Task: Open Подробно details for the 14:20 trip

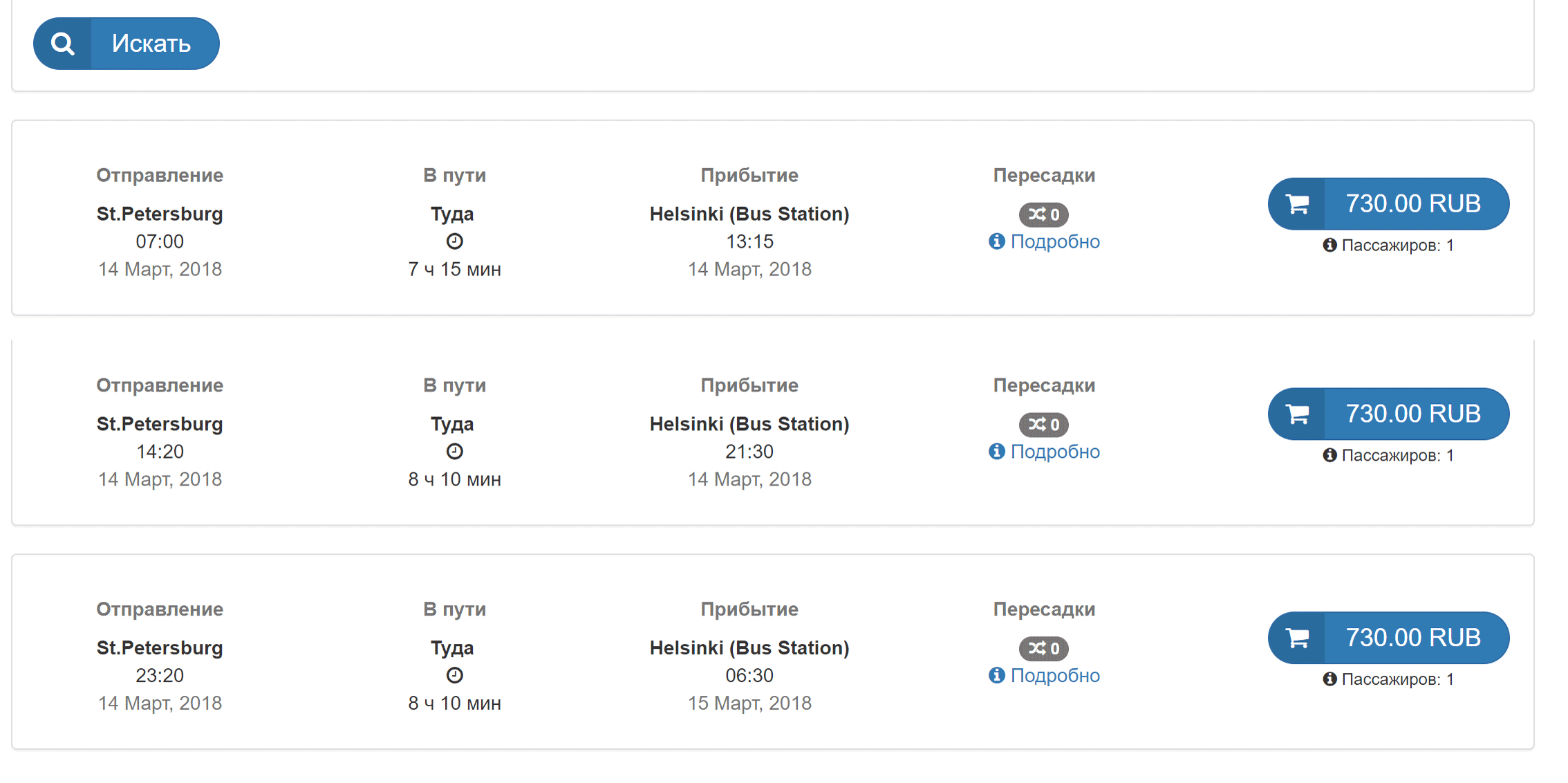Action: [1044, 452]
